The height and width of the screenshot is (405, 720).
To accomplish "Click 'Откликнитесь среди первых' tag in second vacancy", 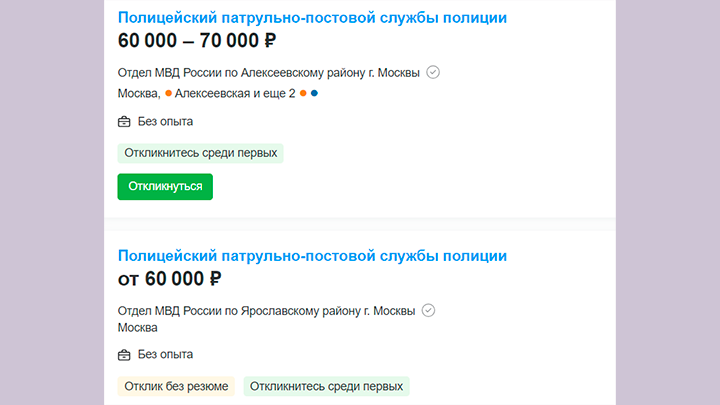I will (326, 386).
